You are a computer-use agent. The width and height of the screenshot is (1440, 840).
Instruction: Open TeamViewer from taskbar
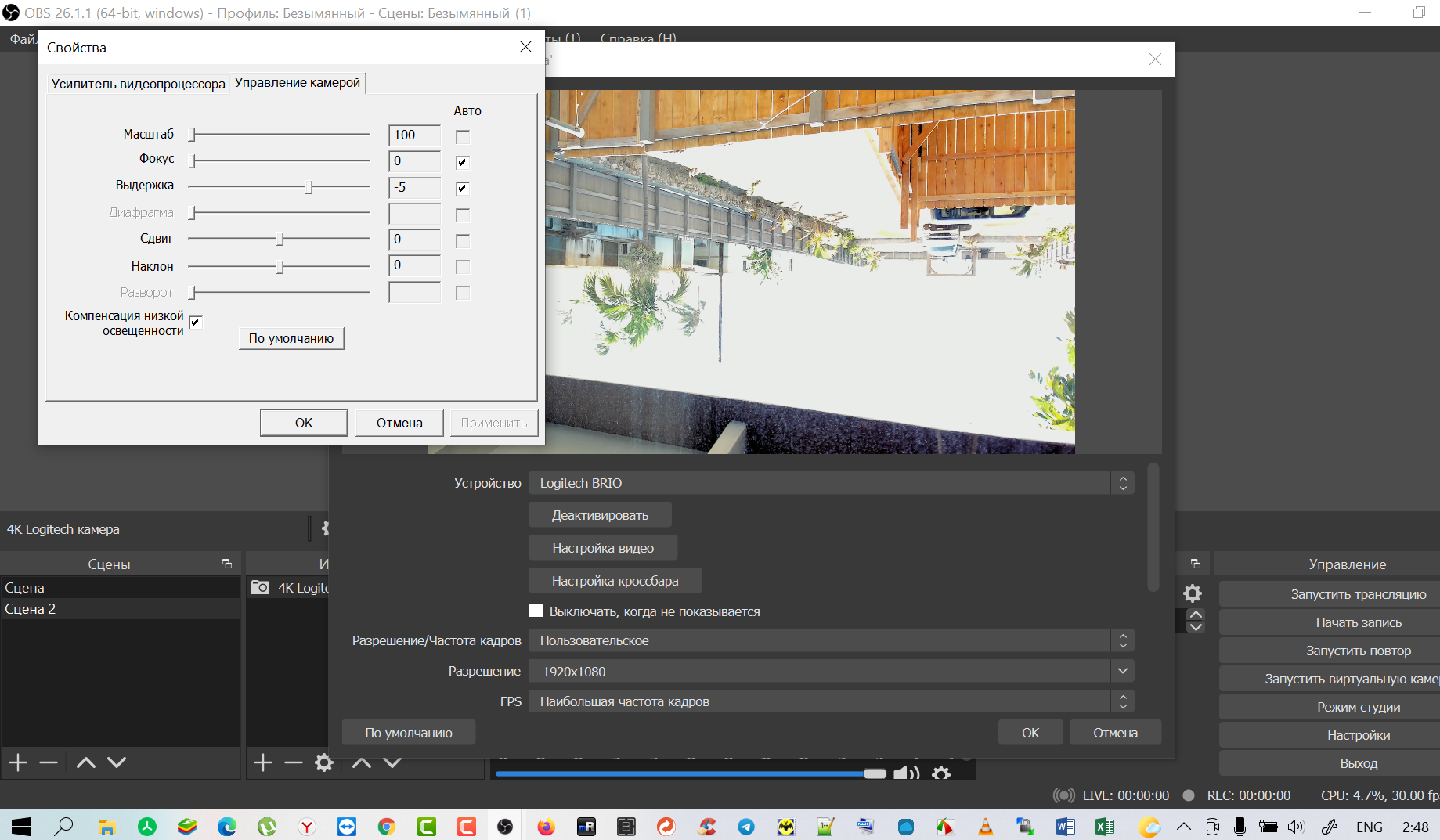347,827
